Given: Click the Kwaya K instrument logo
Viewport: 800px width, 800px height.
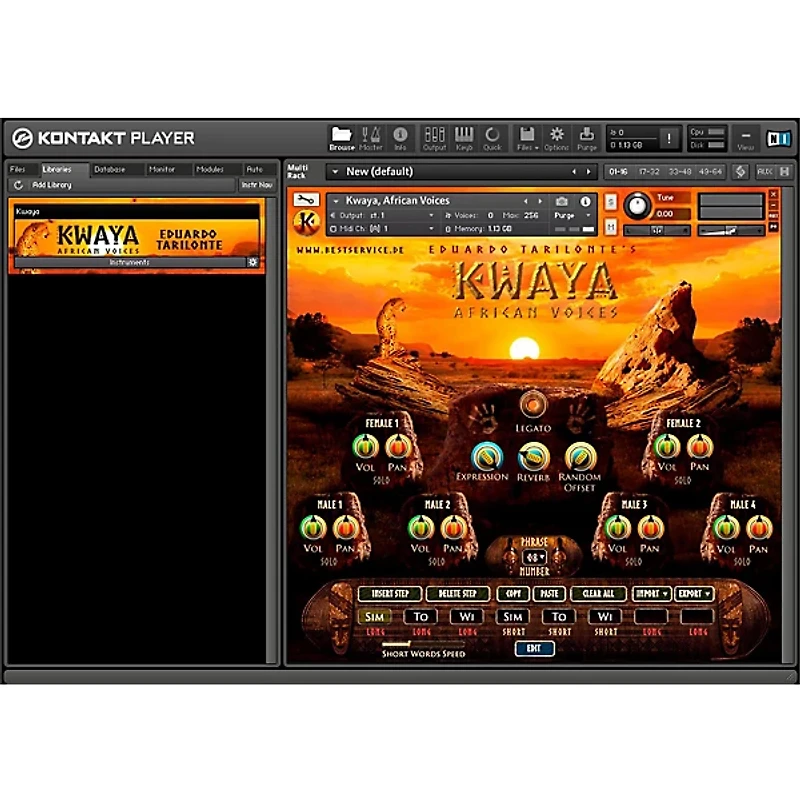Looking at the screenshot, I should click(x=307, y=223).
